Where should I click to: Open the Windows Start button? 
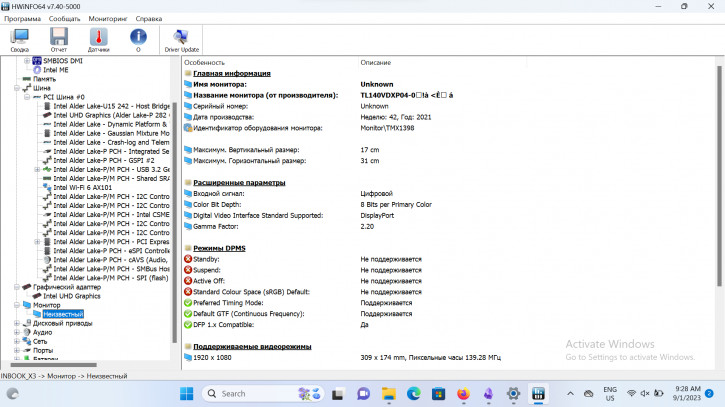pos(187,394)
